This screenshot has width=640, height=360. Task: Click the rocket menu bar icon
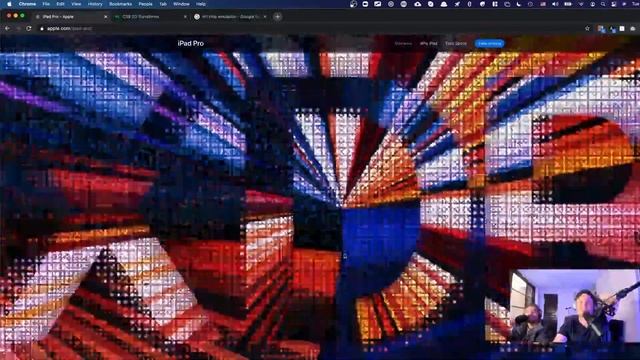tap(457, 4)
